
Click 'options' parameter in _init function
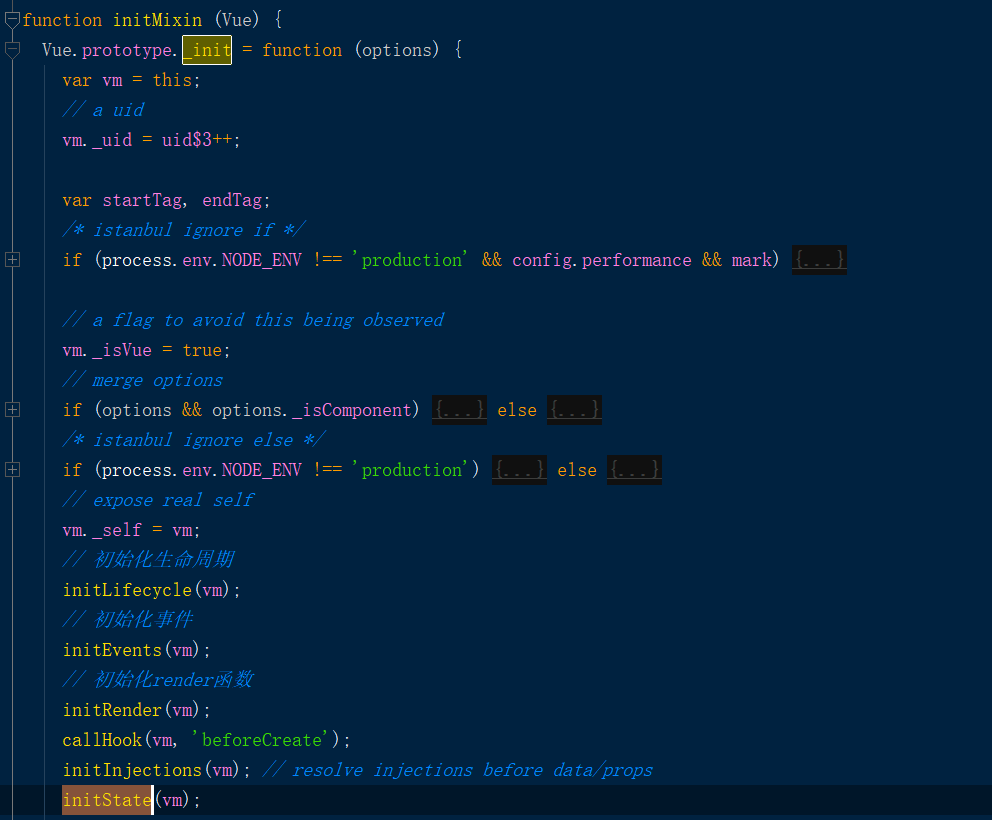click(x=397, y=50)
